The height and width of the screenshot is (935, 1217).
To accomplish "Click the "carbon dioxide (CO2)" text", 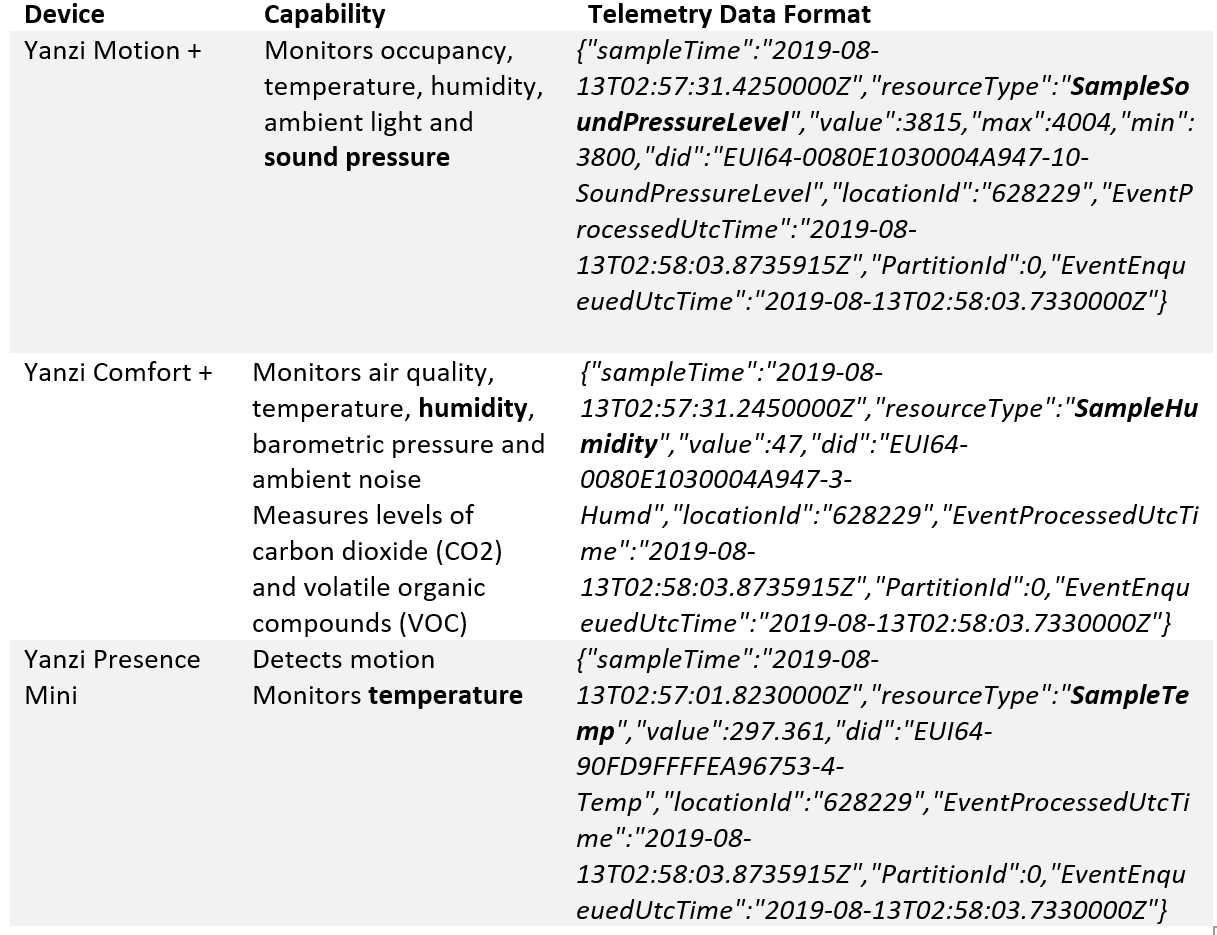I will point(376,551).
